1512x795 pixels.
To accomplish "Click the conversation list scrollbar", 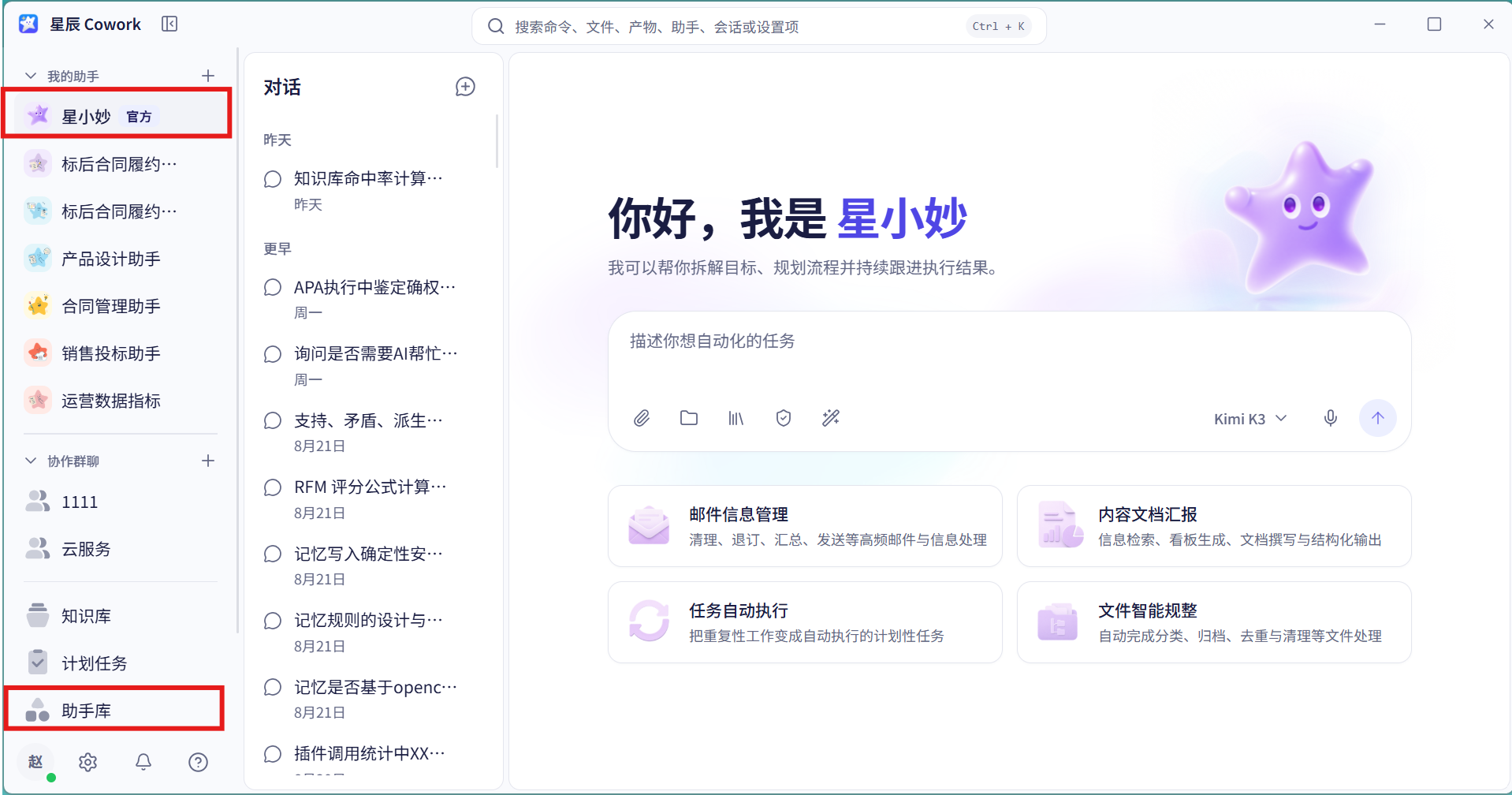I will pyautogui.click(x=497, y=142).
